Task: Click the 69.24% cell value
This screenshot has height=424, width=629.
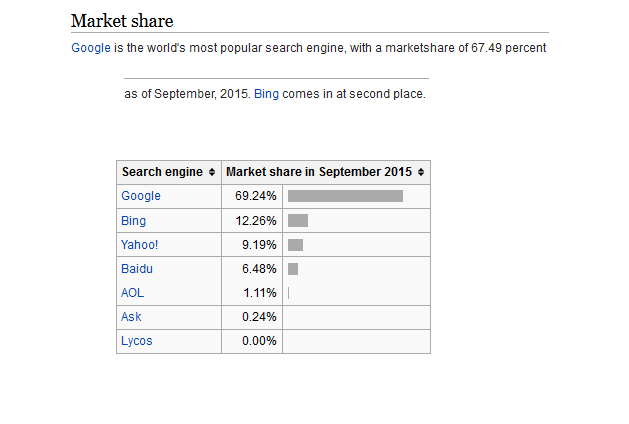Action: point(256,196)
